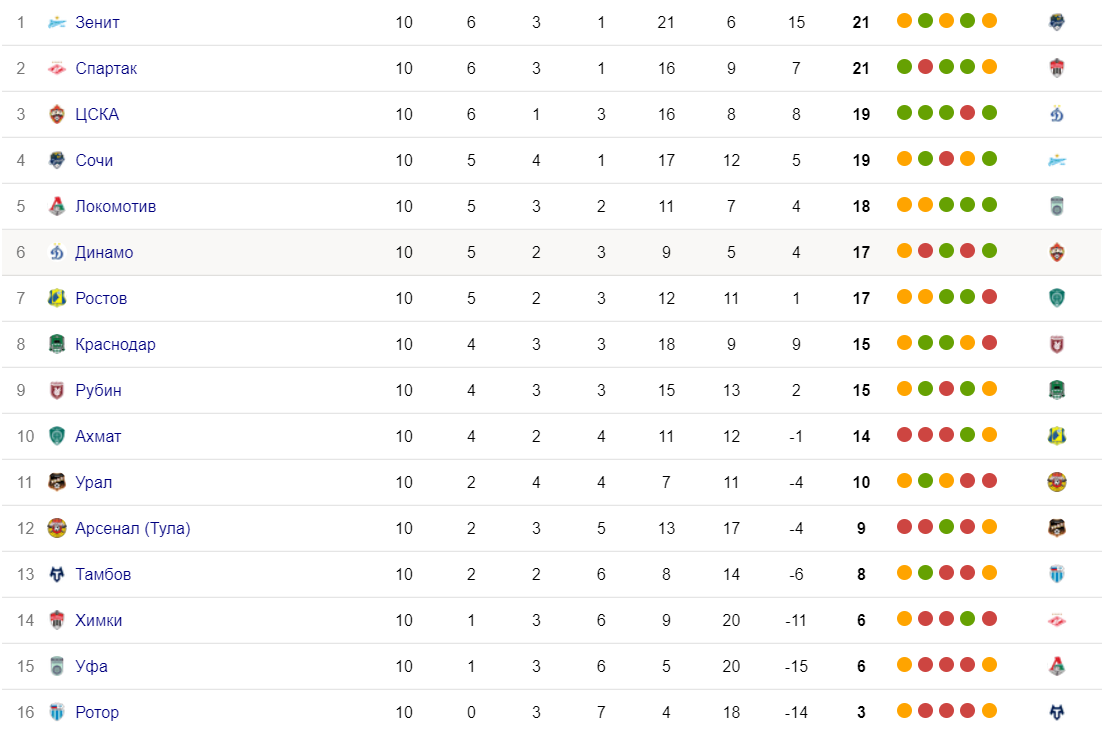Click the Спартак crest next to team name
This screenshot has width=1105, height=737.
coord(57,68)
